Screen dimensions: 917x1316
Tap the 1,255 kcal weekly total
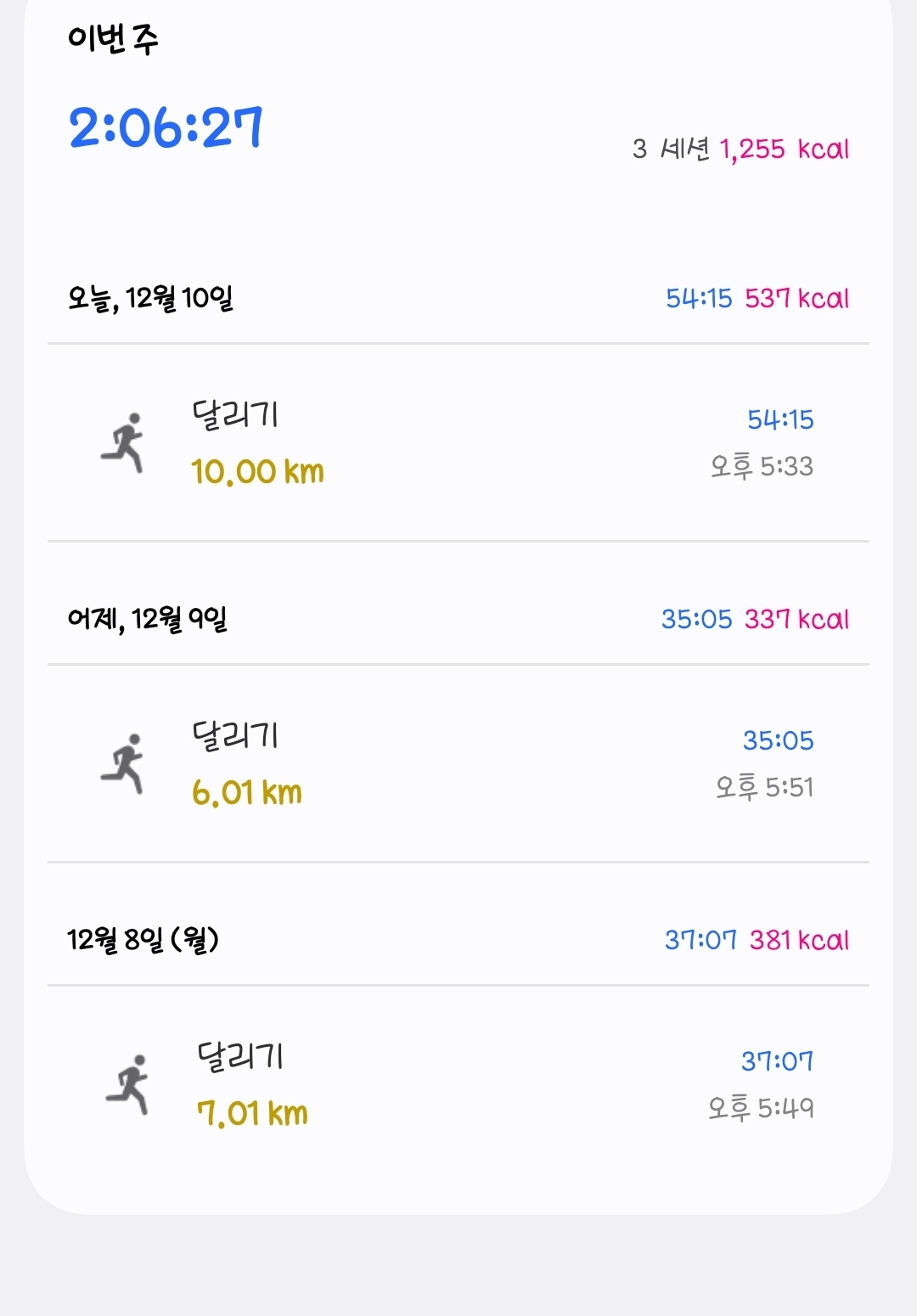[x=784, y=149]
